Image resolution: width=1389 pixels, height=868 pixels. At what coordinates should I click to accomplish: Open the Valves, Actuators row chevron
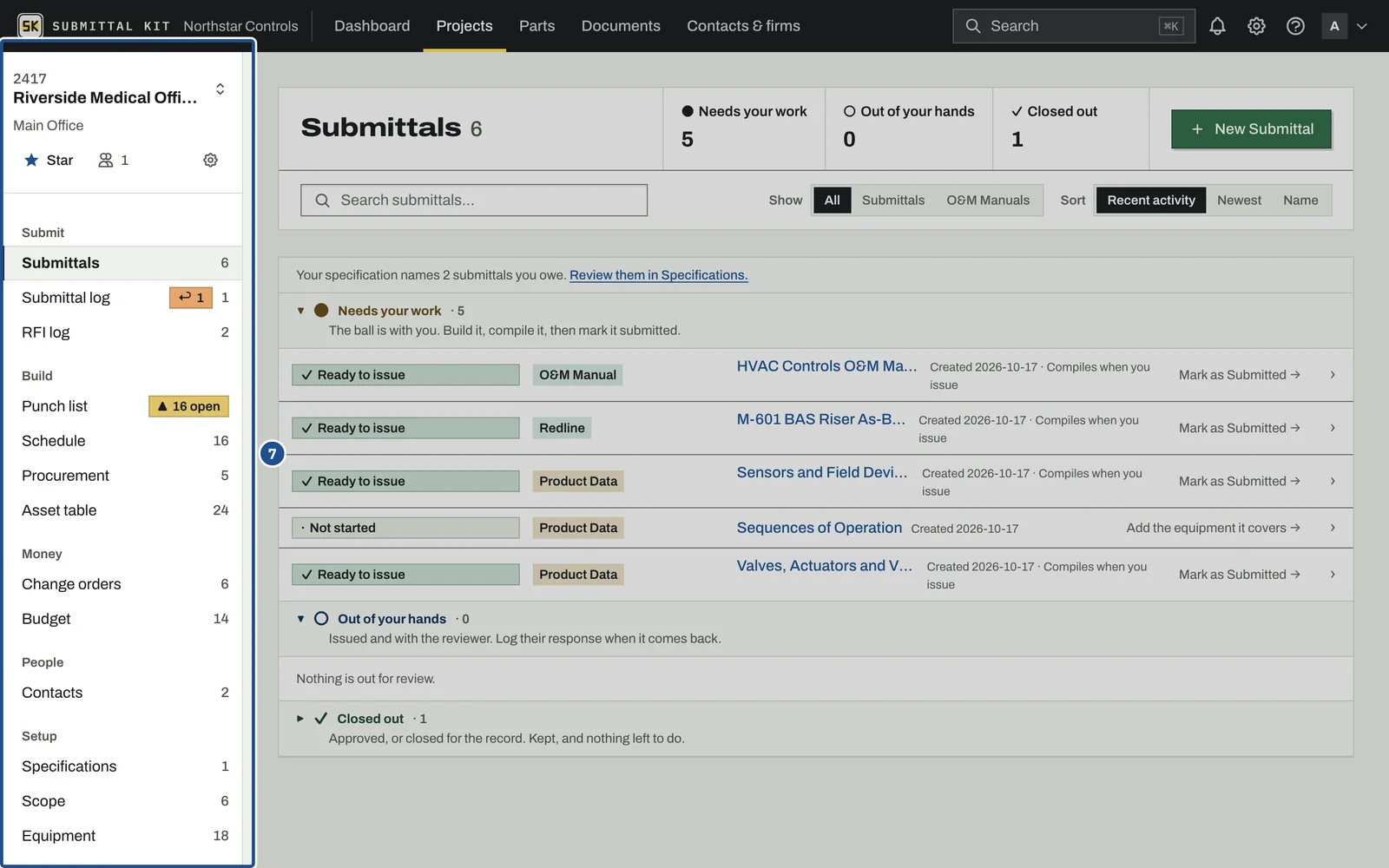tap(1333, 575)
